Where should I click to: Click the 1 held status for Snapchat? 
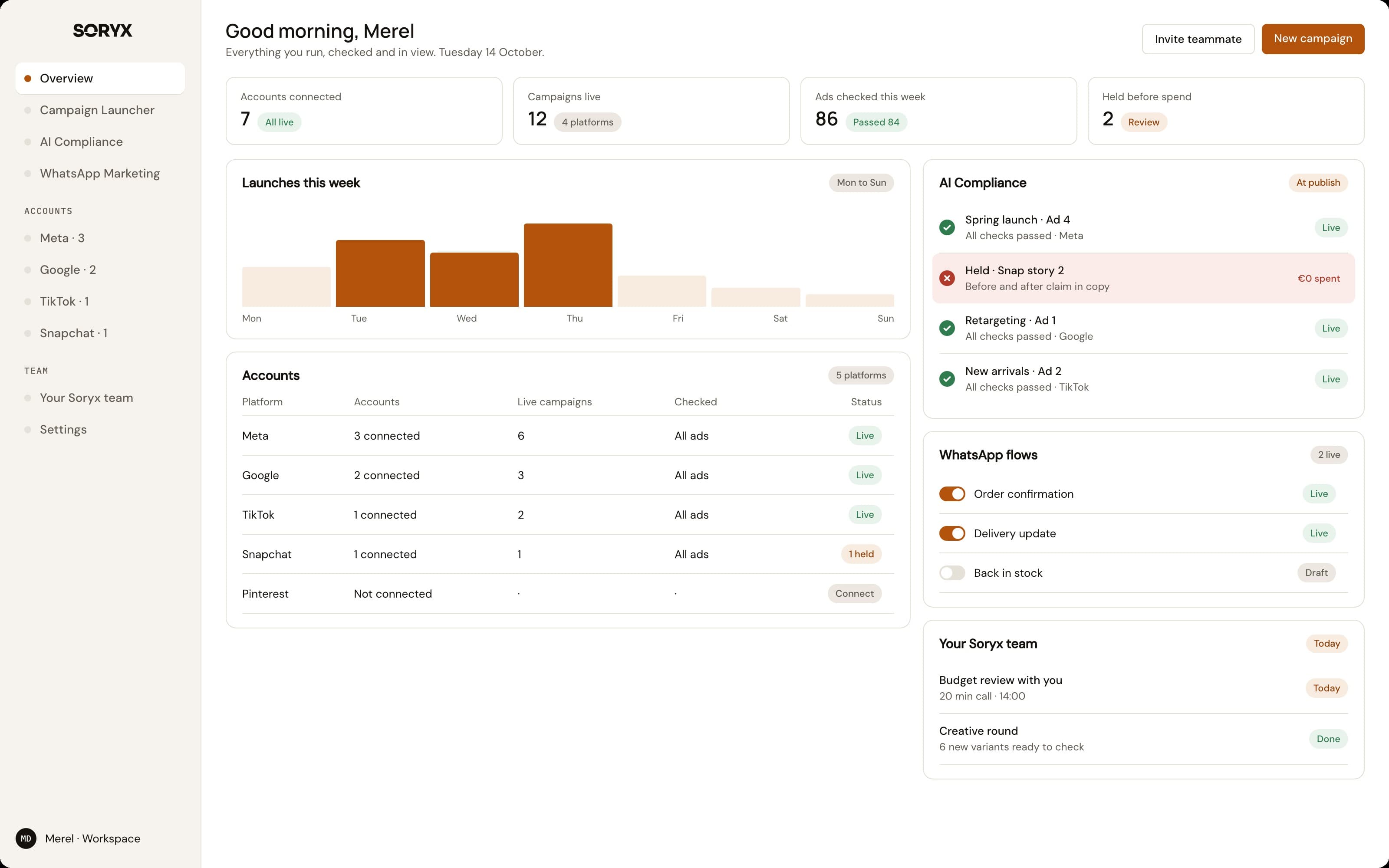click(861, 554)
